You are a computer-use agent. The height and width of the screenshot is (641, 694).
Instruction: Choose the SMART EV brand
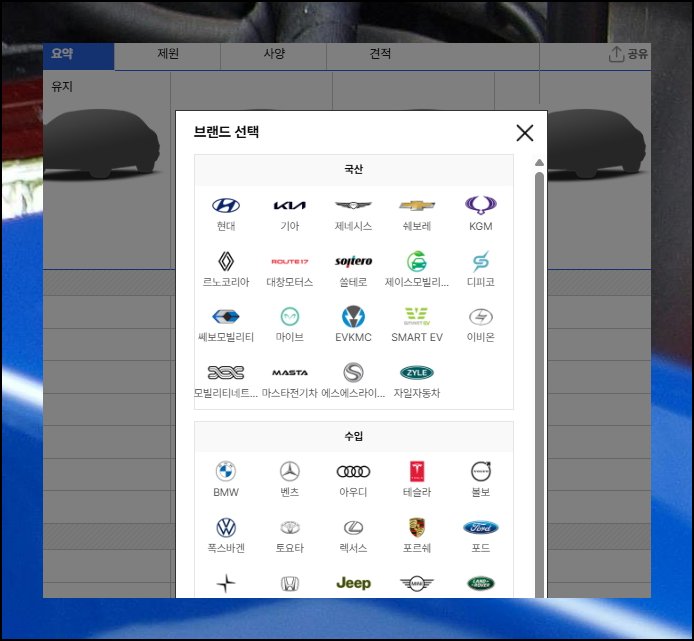pos(417,317)
